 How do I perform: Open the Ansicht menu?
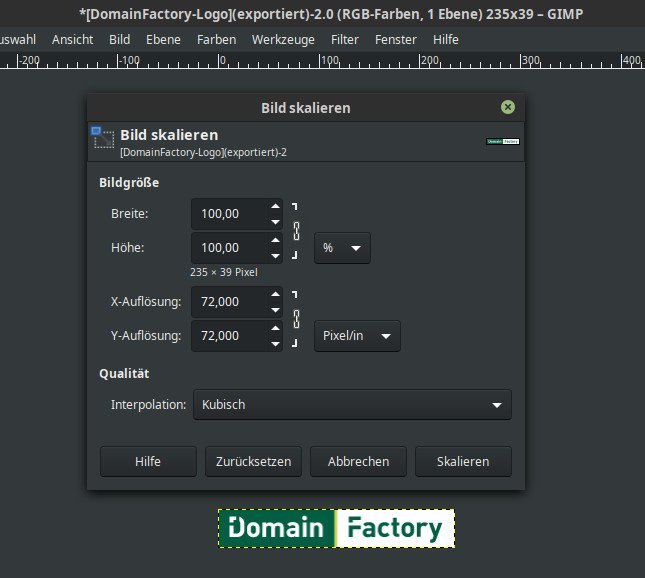click(x=72, y=39)
